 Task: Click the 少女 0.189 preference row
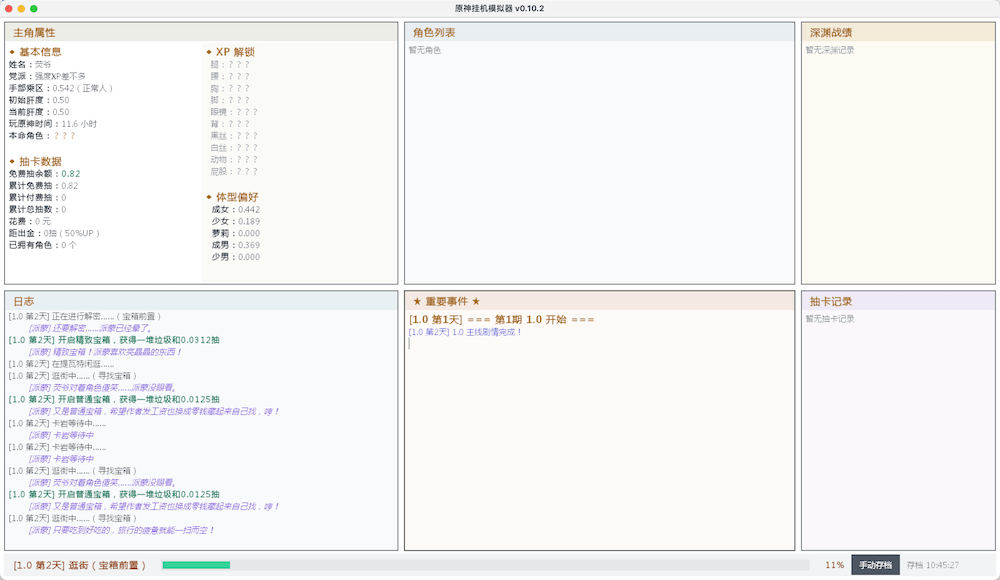click(235, 221)
